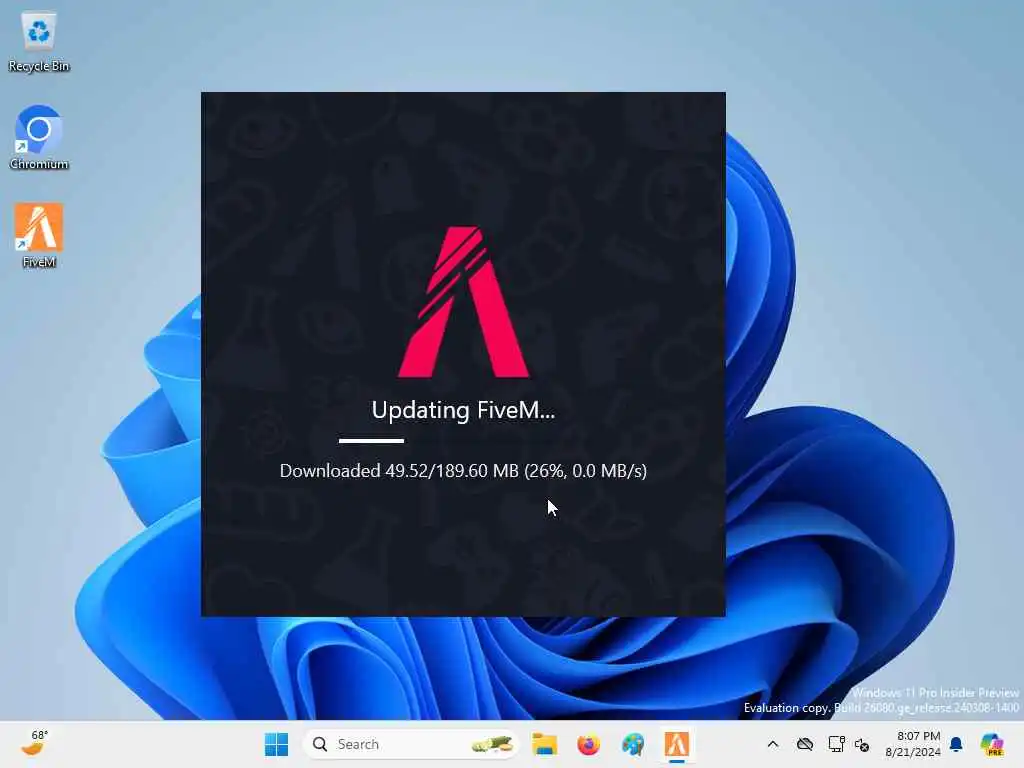Click the taskbar Search box

(411, 744)
